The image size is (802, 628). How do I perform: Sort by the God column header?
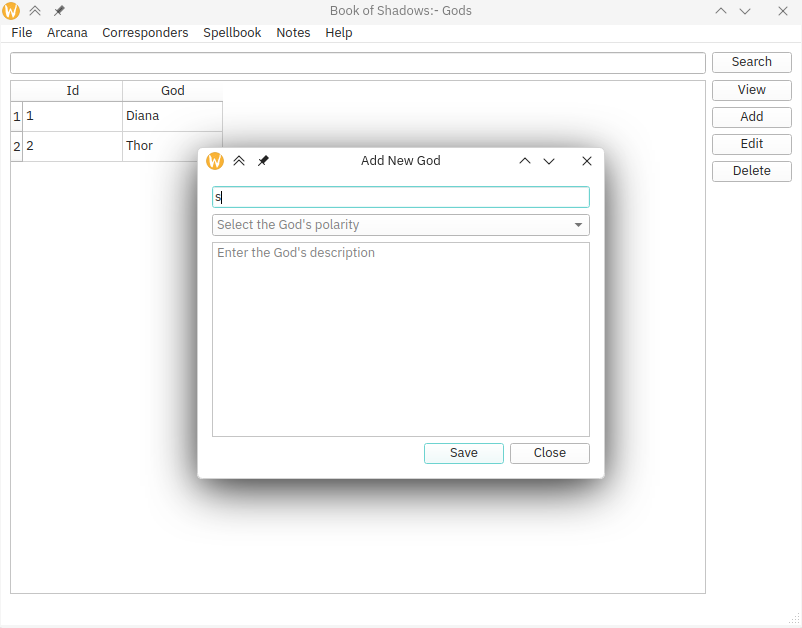172,91
